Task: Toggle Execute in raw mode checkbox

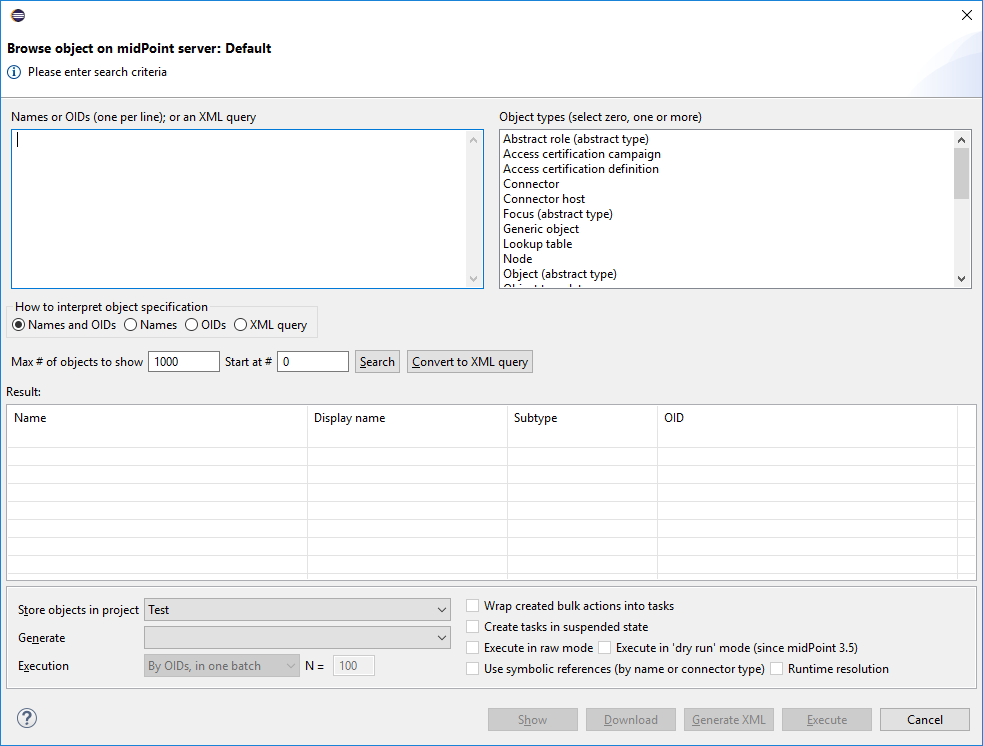Action: click(473, 648)
